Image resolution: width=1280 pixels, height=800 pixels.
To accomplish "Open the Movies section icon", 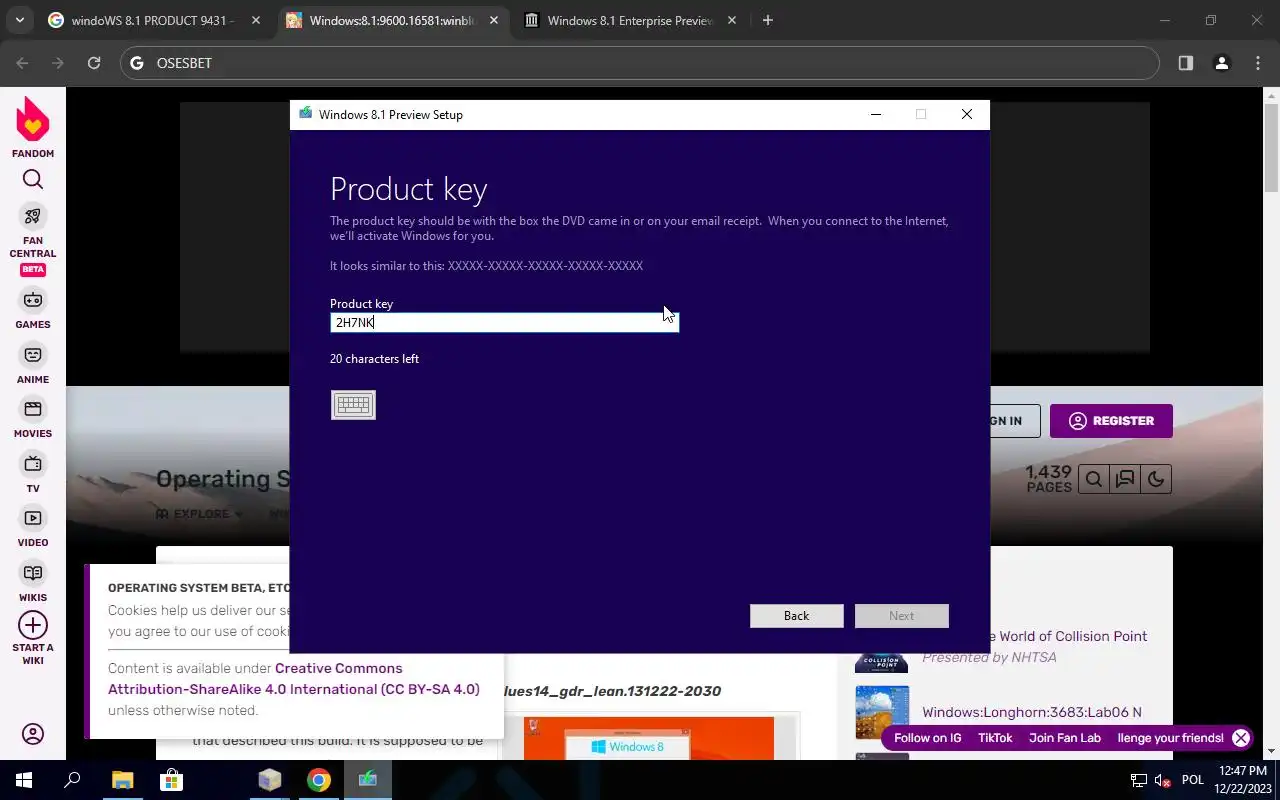I will 33,409.
